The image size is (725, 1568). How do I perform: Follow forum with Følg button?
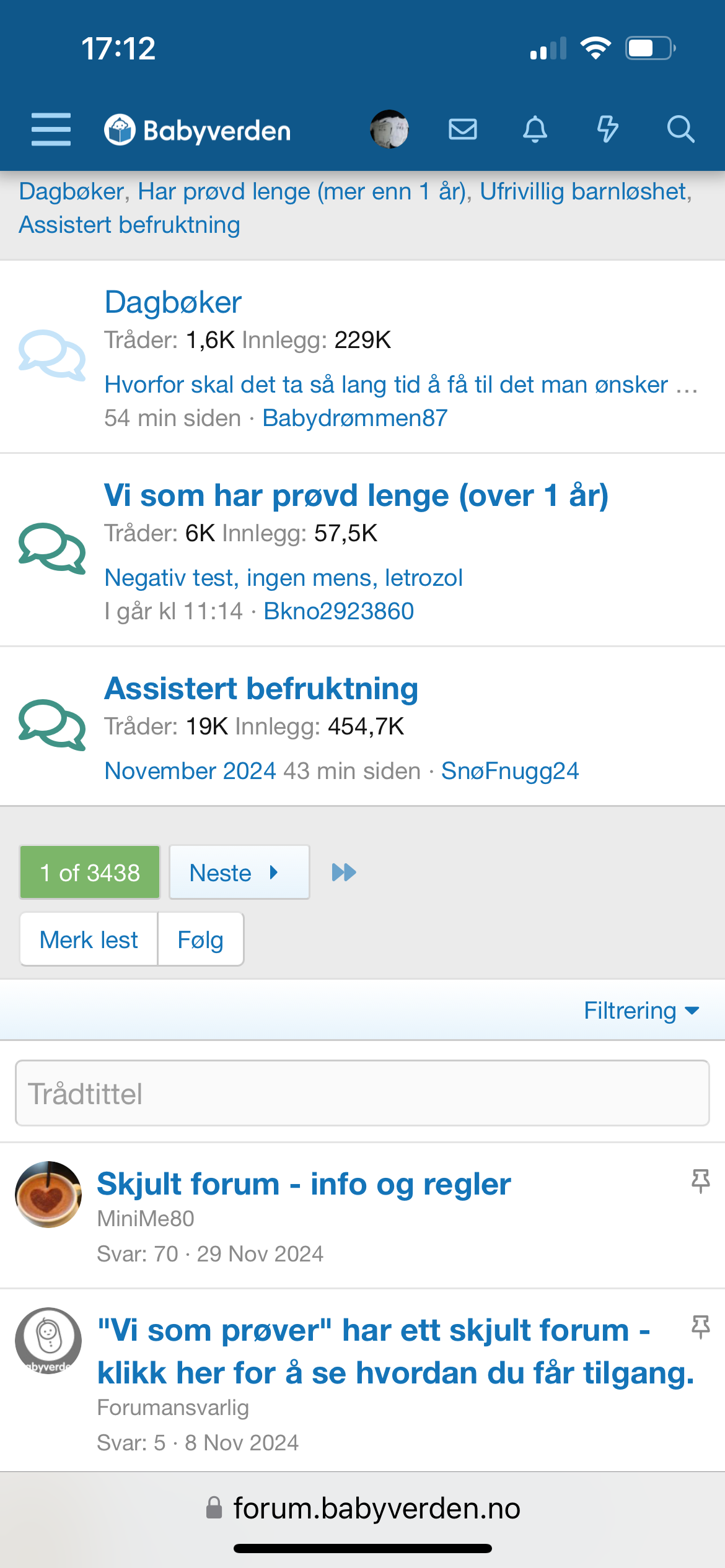(200, 939)
